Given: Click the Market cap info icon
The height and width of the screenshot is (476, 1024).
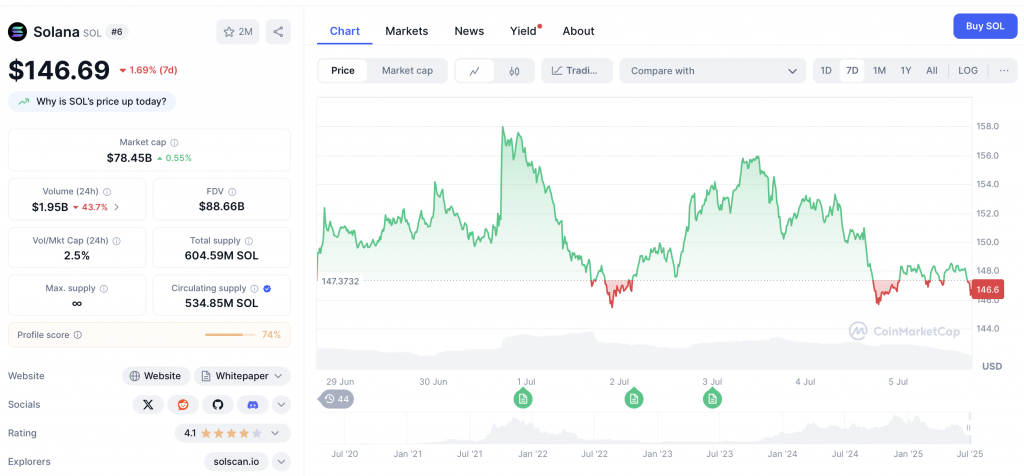Looking at the screenshot, I should tap(174, 142).
